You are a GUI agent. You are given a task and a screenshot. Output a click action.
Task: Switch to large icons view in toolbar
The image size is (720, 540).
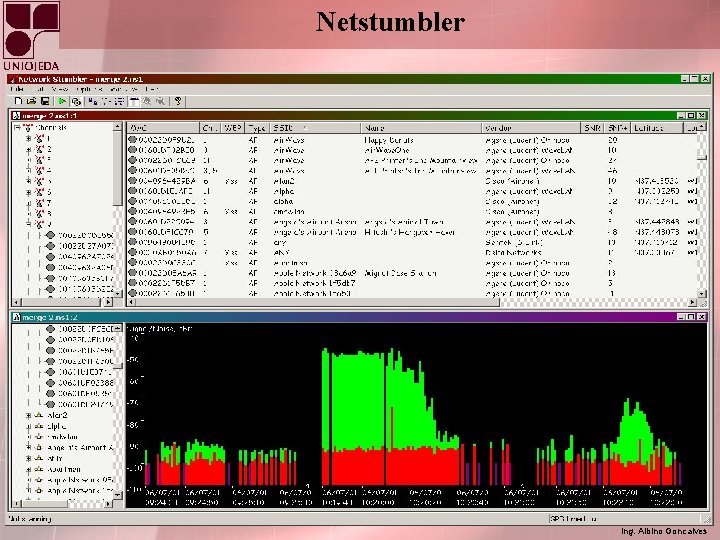point(92,101)
